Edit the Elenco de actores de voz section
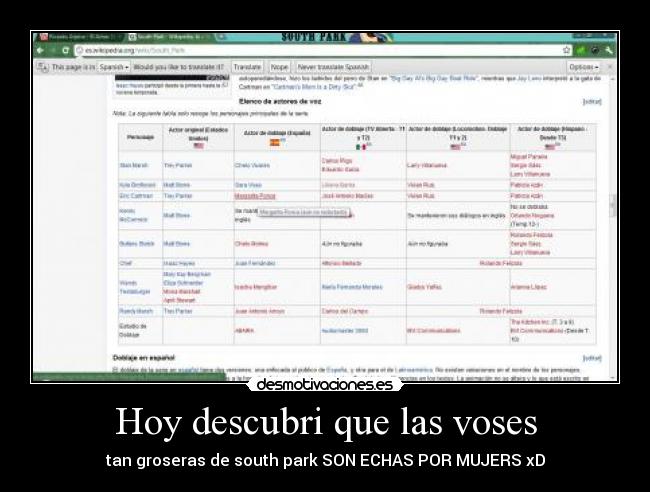 (592, 102)
